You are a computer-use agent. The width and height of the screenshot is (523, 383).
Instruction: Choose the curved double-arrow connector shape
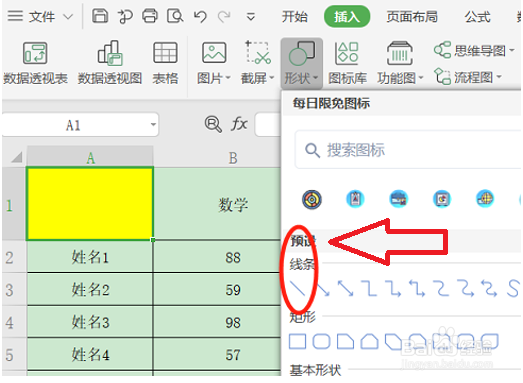click(x=489, y=288)
